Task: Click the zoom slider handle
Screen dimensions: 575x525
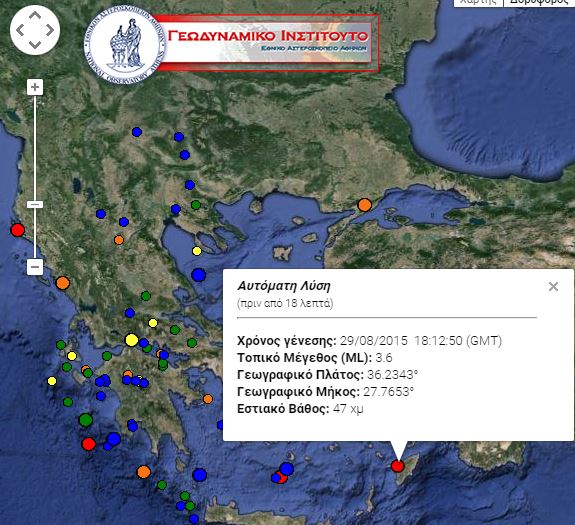Action: [35, 205]
